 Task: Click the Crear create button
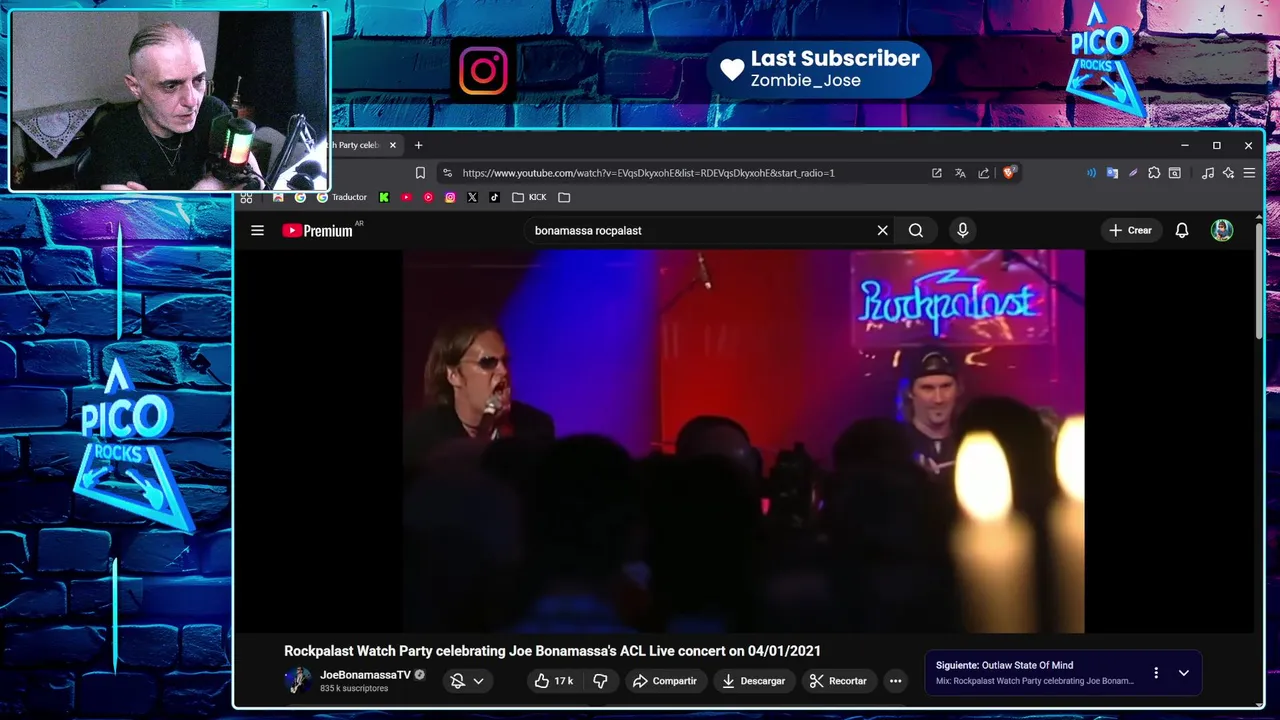coord(1131,230)
